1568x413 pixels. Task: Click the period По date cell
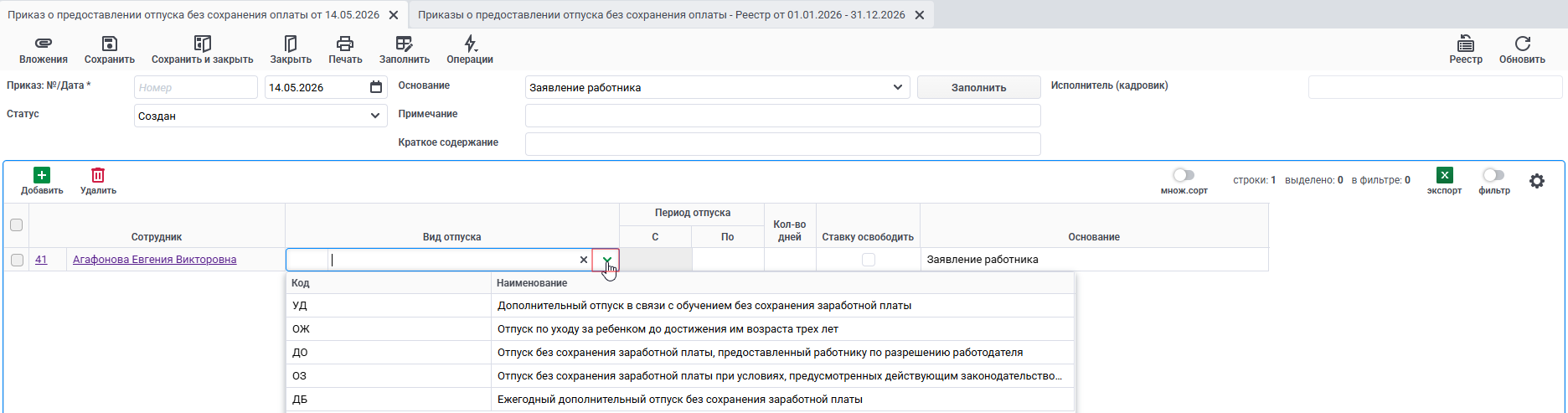[728, 260]
